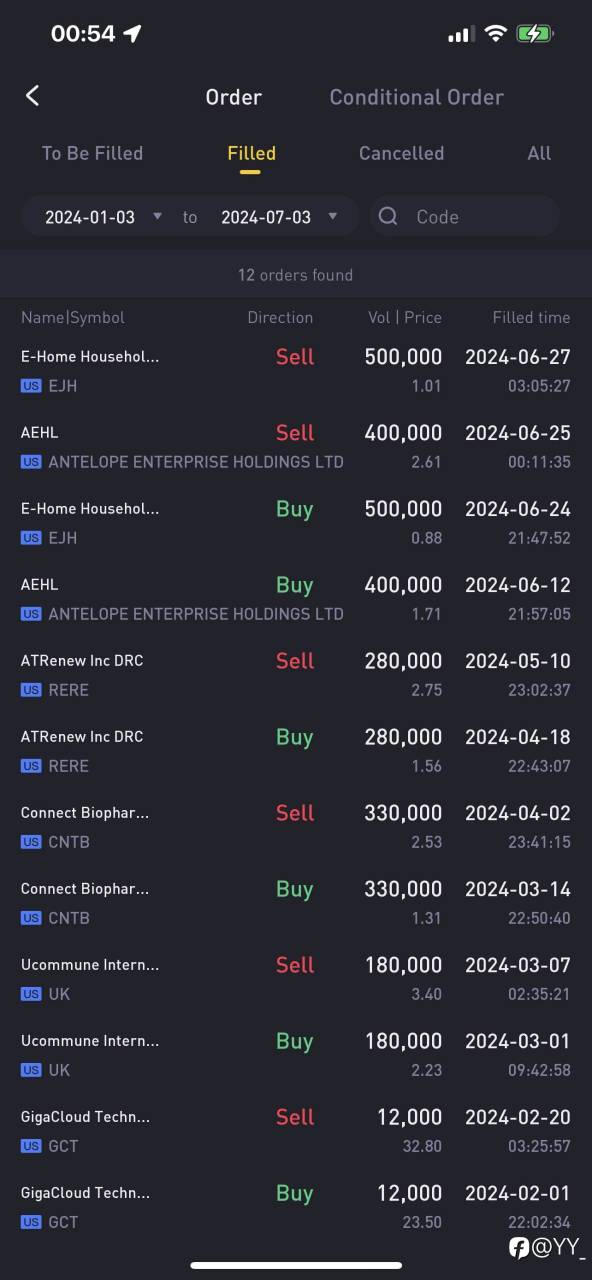Show the All orders tab

coord(539,153)
